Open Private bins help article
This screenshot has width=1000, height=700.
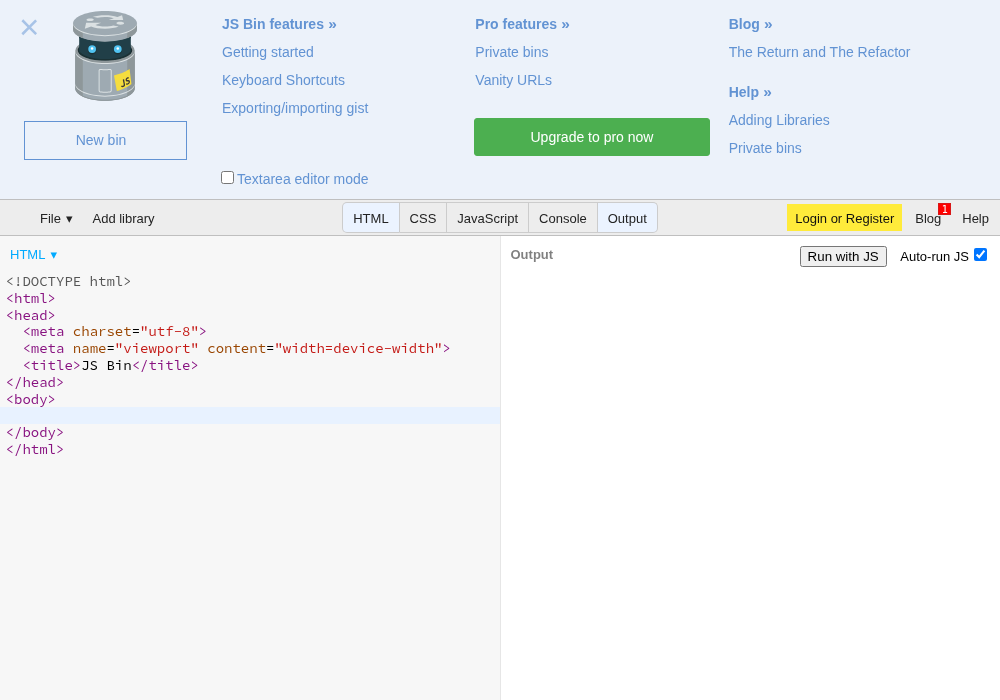(765, 149)
